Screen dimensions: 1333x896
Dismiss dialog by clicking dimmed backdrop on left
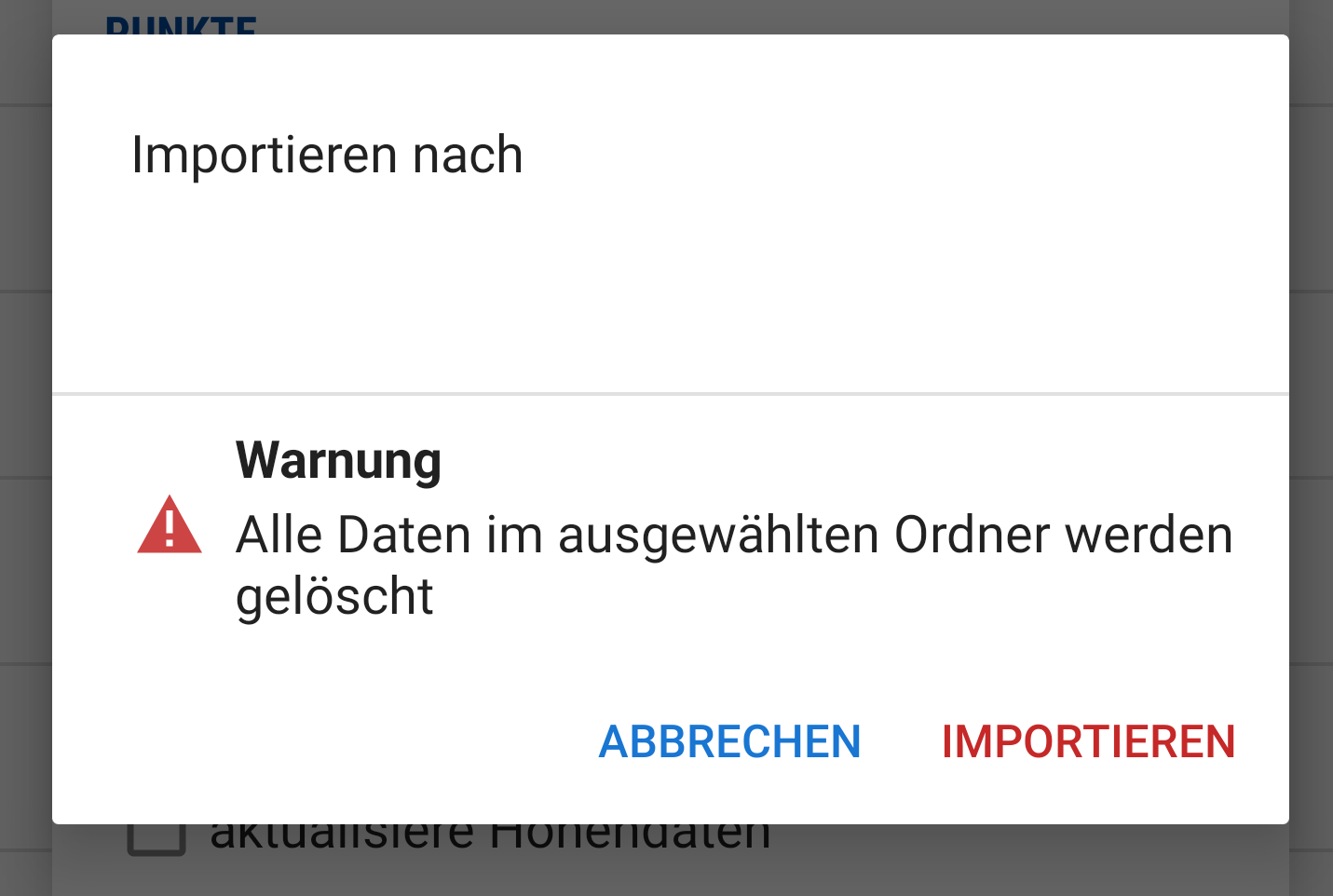click(25, 447)
